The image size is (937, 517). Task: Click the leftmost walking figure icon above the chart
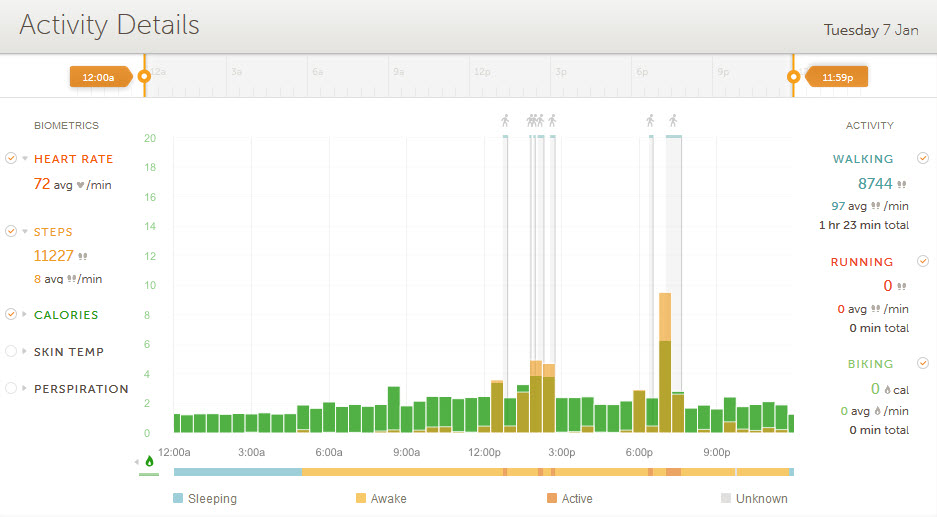click(505, 121)
